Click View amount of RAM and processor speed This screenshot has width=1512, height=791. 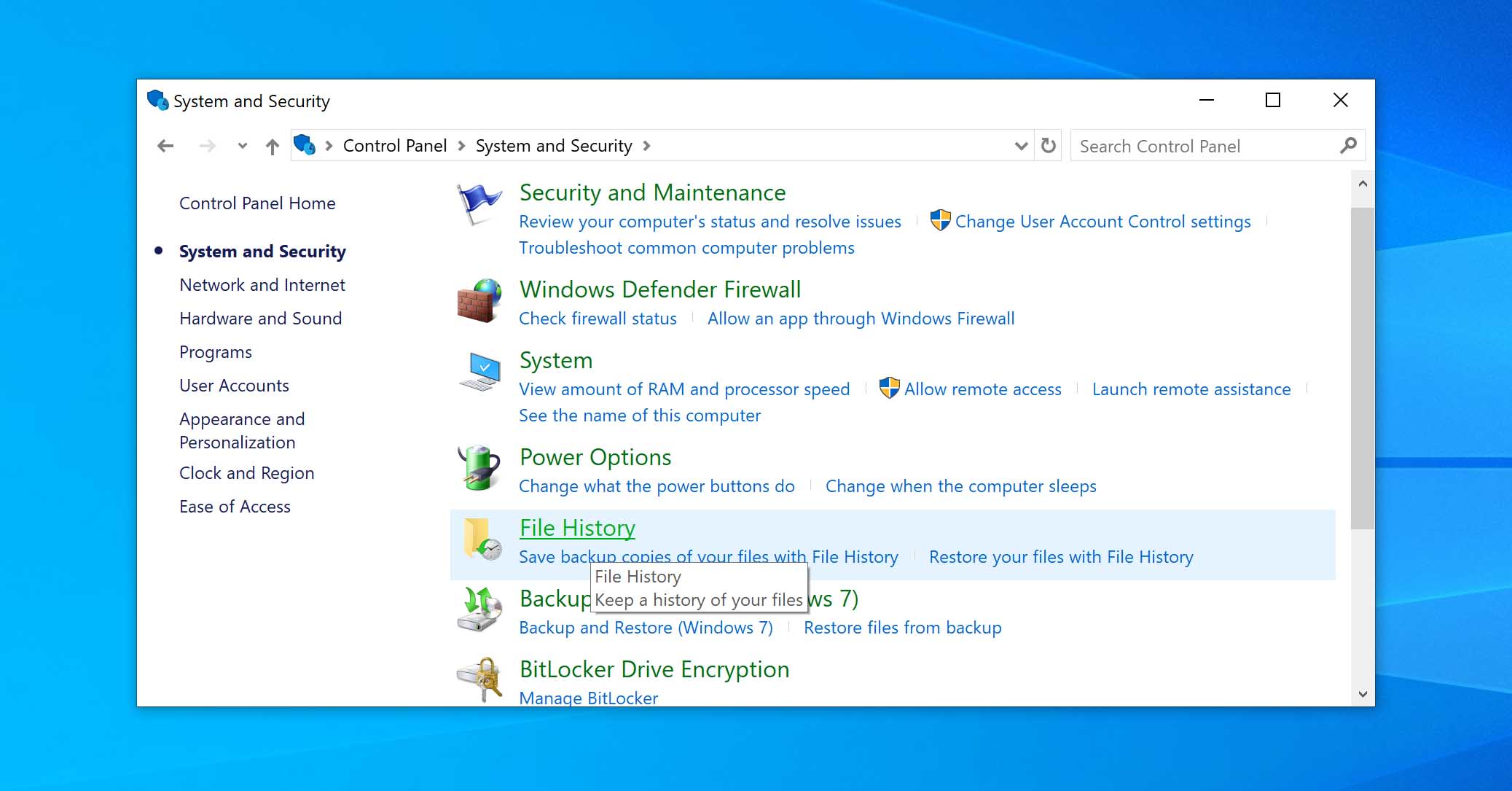(x=684, y=389)
